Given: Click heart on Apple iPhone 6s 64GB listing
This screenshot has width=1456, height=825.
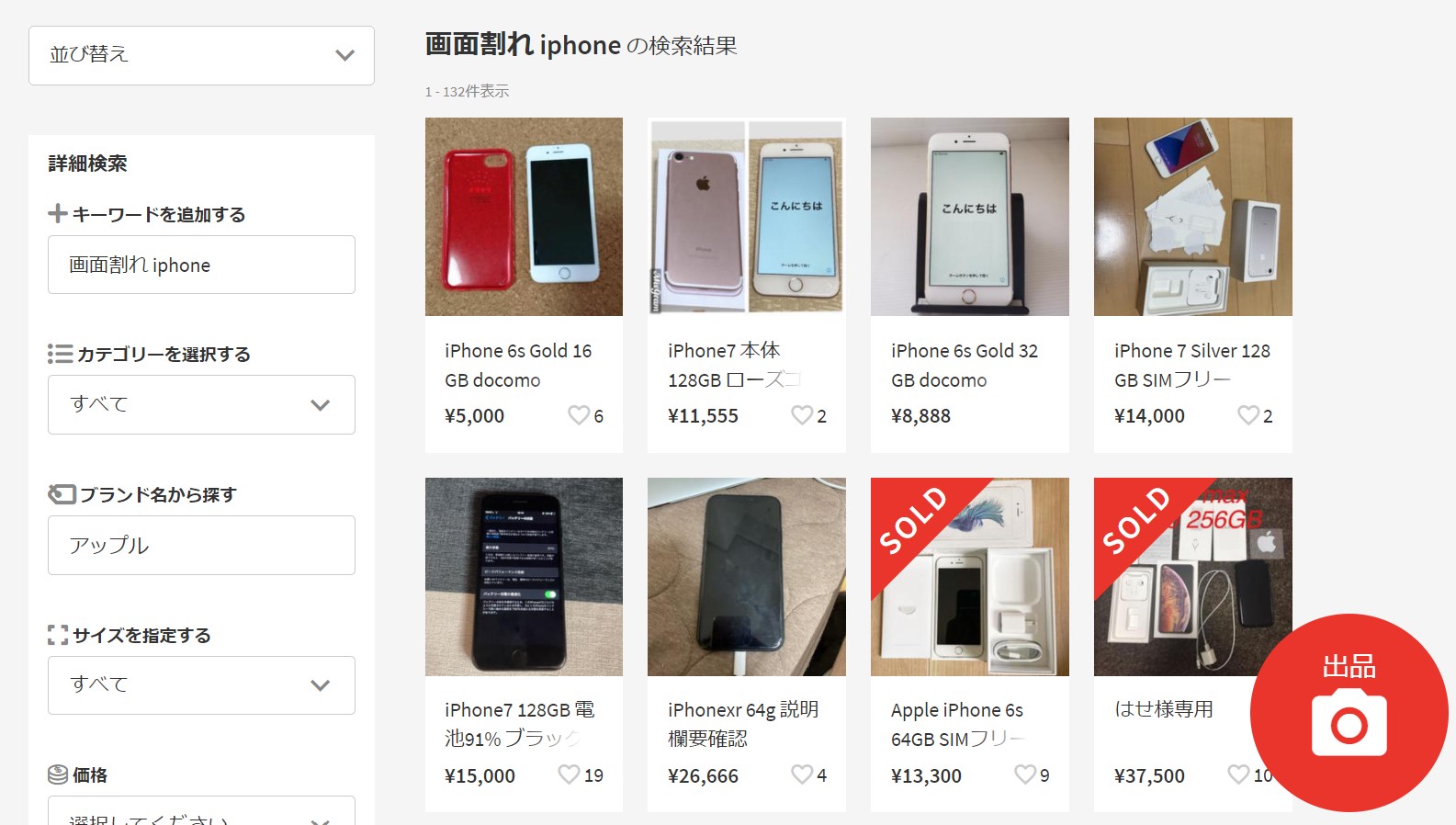Looking at the screenshot, I should (1025, 774).
